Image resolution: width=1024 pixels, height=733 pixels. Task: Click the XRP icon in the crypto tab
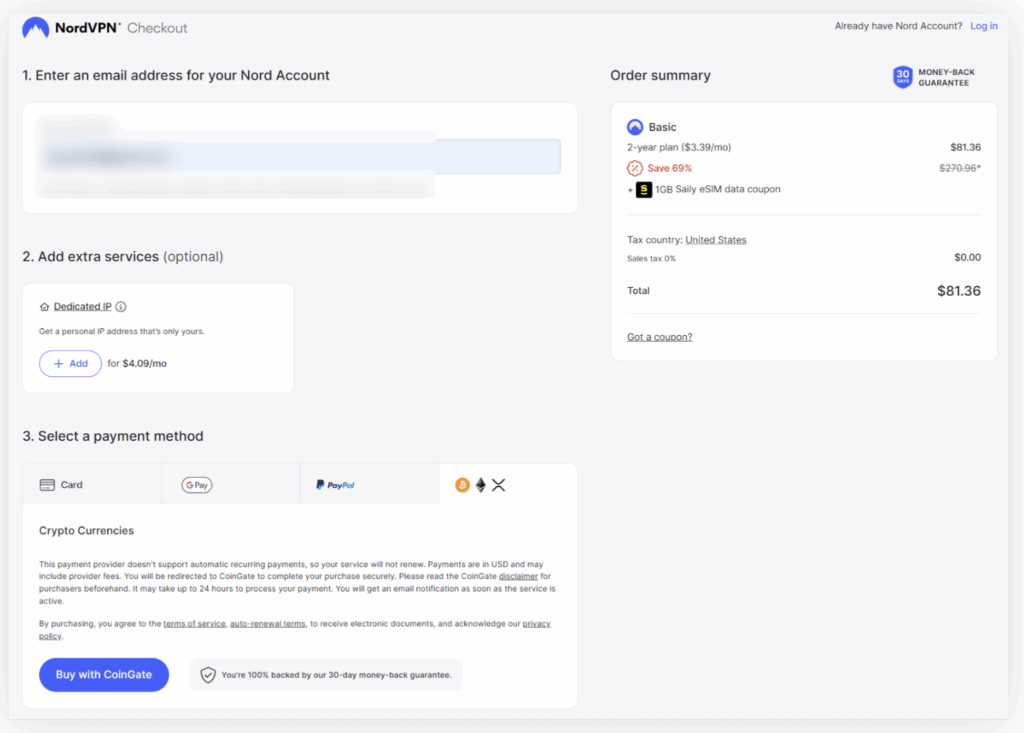[x=498, y=485]
